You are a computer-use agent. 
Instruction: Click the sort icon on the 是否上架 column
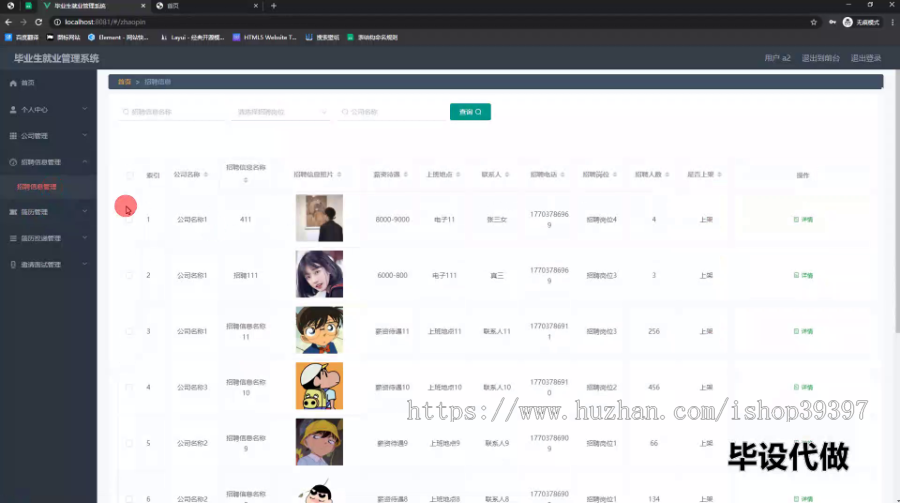tap(719, 175)
